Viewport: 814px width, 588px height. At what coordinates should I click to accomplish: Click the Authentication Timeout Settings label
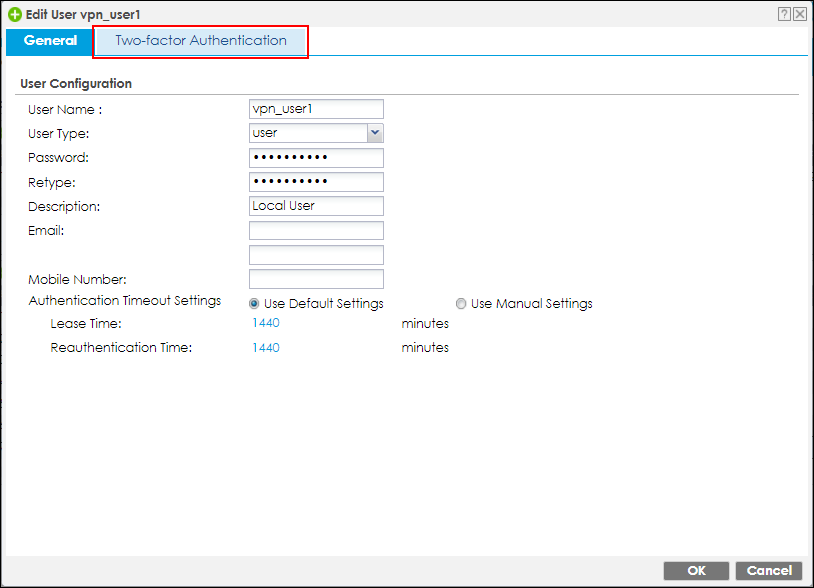click(x=125, y=301)
